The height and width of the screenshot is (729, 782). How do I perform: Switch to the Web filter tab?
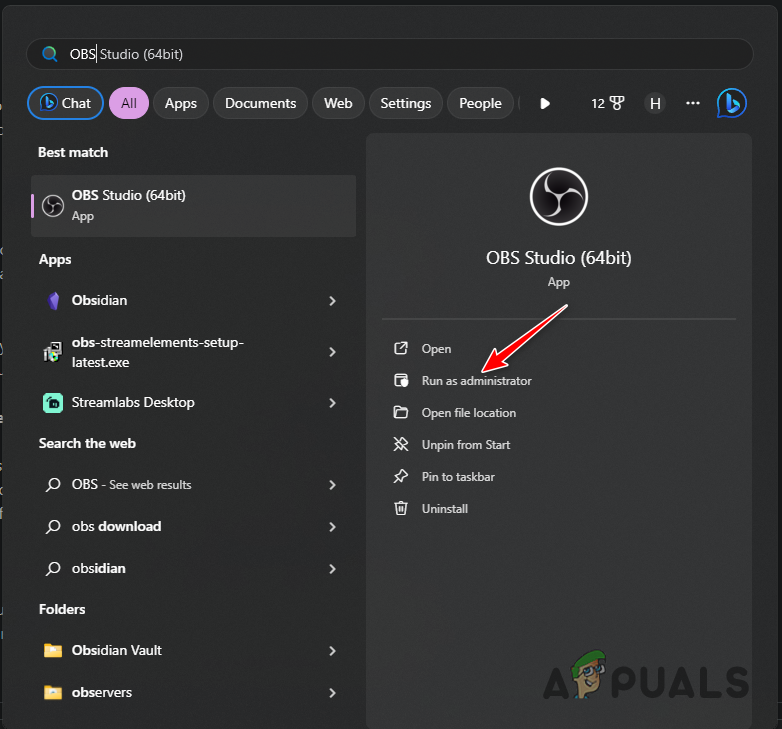pos(338,103)
